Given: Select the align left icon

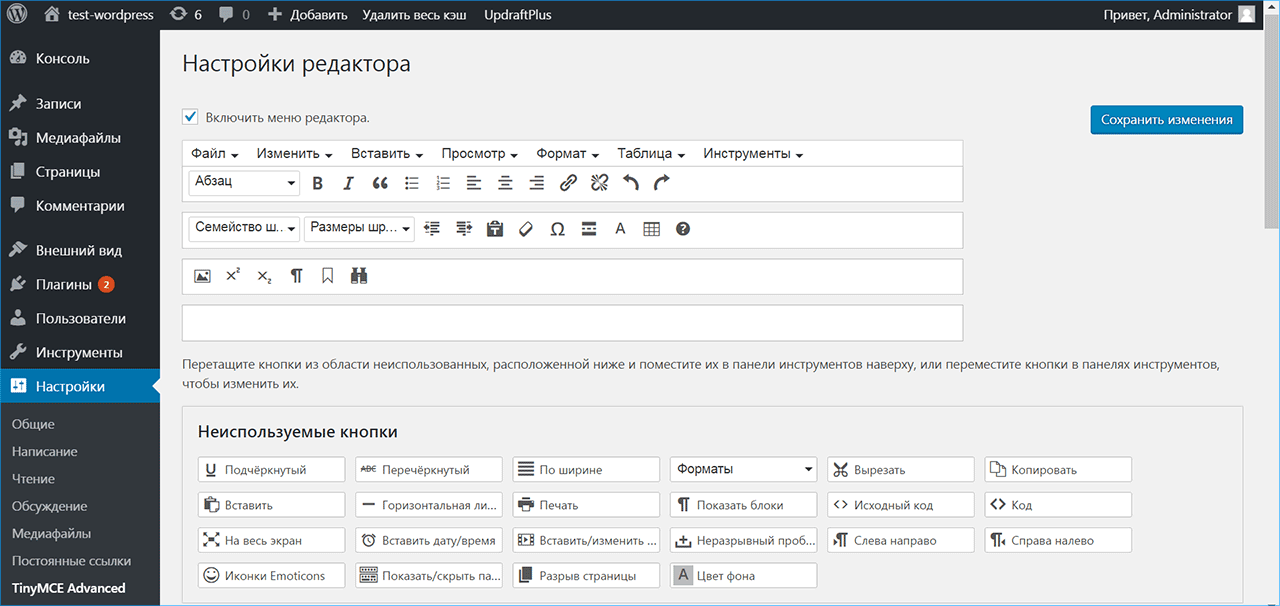Looking at the screenshot, I should (x=474, y=183).
